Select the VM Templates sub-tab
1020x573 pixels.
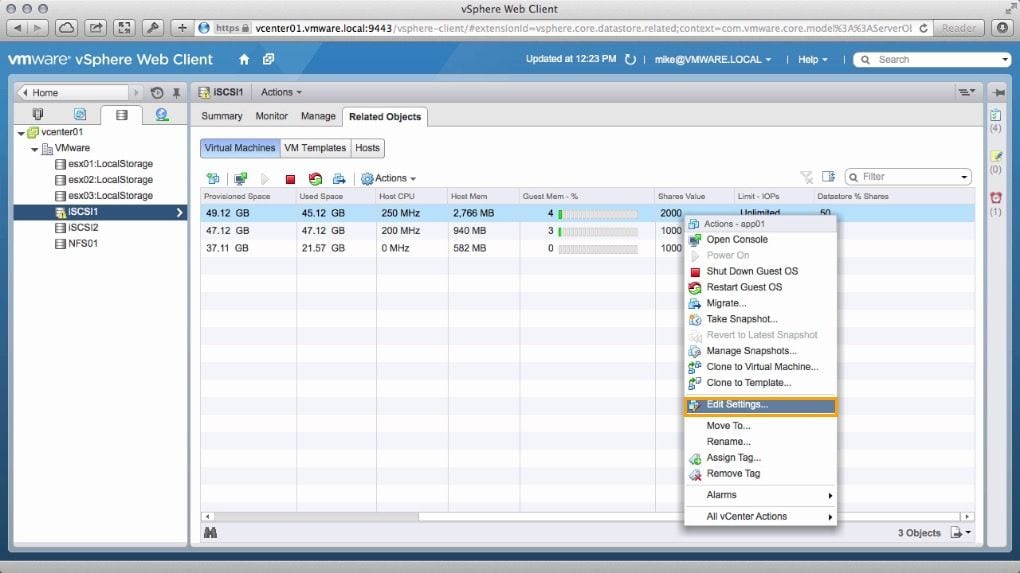[x=315, y=148]
